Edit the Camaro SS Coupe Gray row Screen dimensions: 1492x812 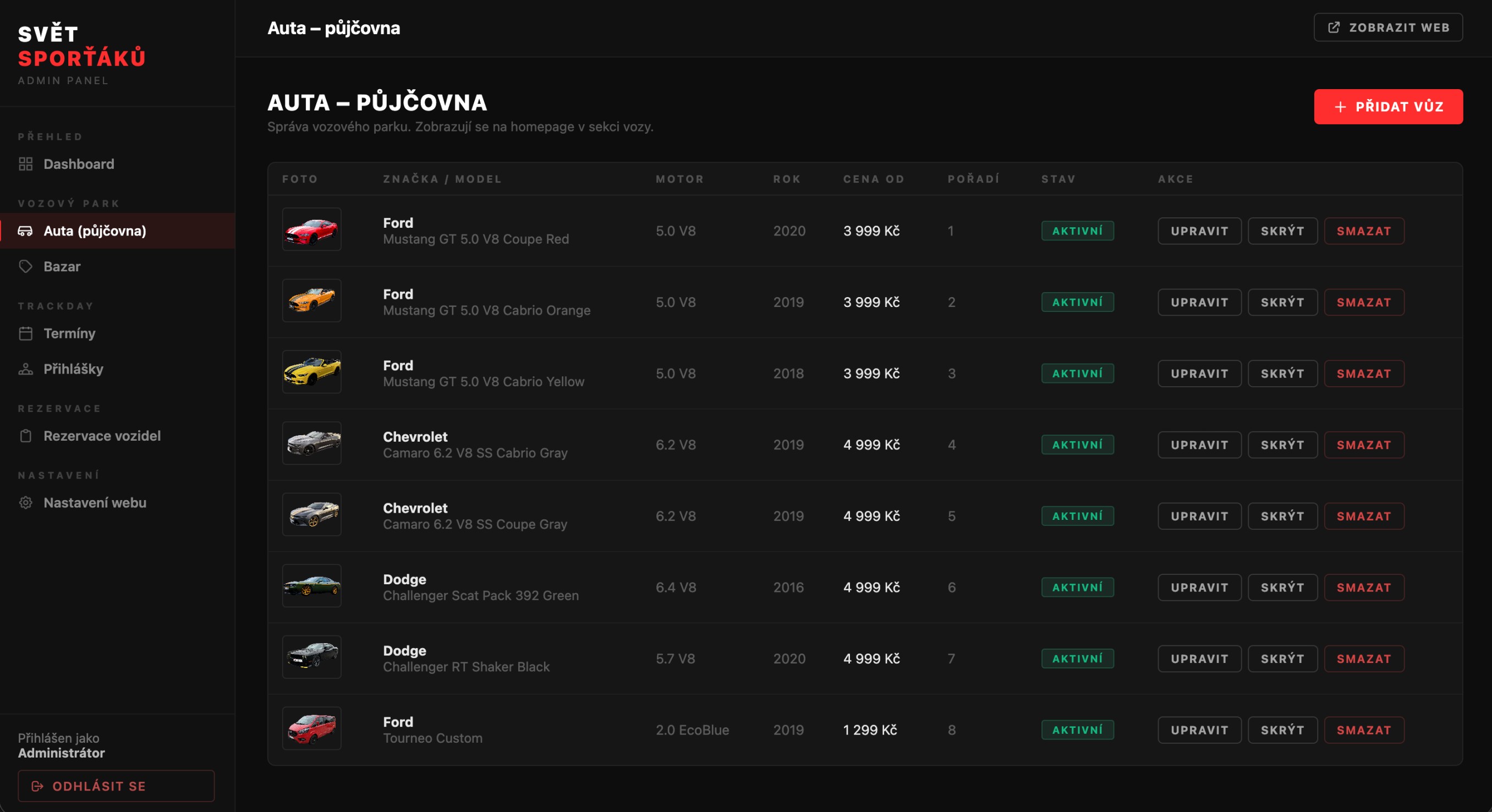point(1199,516)
